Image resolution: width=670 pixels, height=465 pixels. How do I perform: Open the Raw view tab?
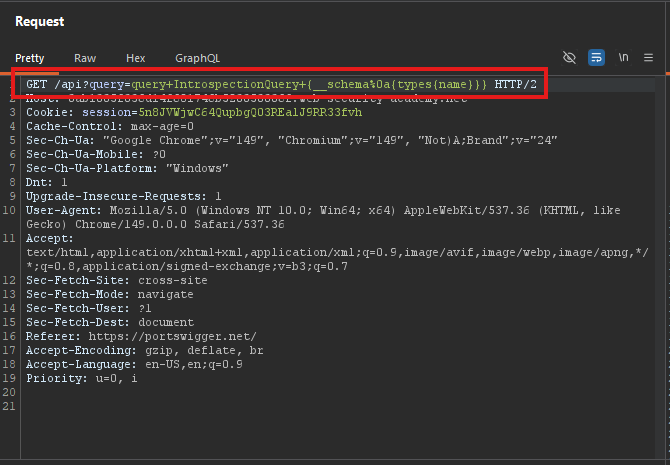(85, 58)
